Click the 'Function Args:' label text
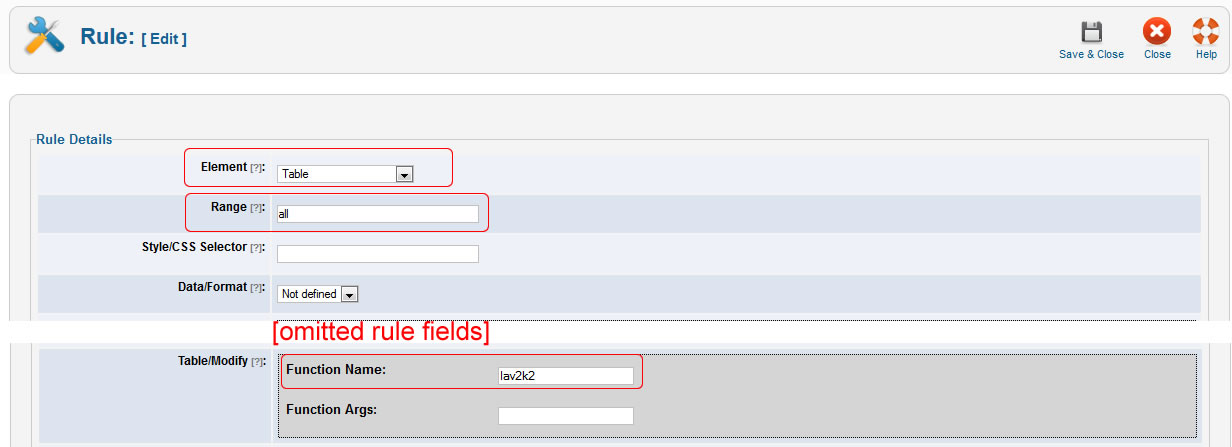Screen dimensions: 1232x447 [331, 409]
